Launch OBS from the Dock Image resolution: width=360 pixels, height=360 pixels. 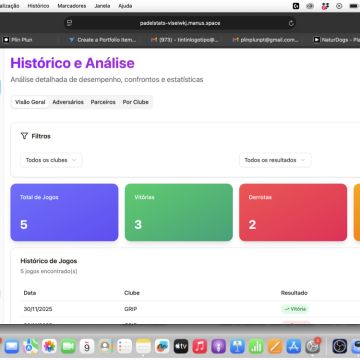[340, 347]
